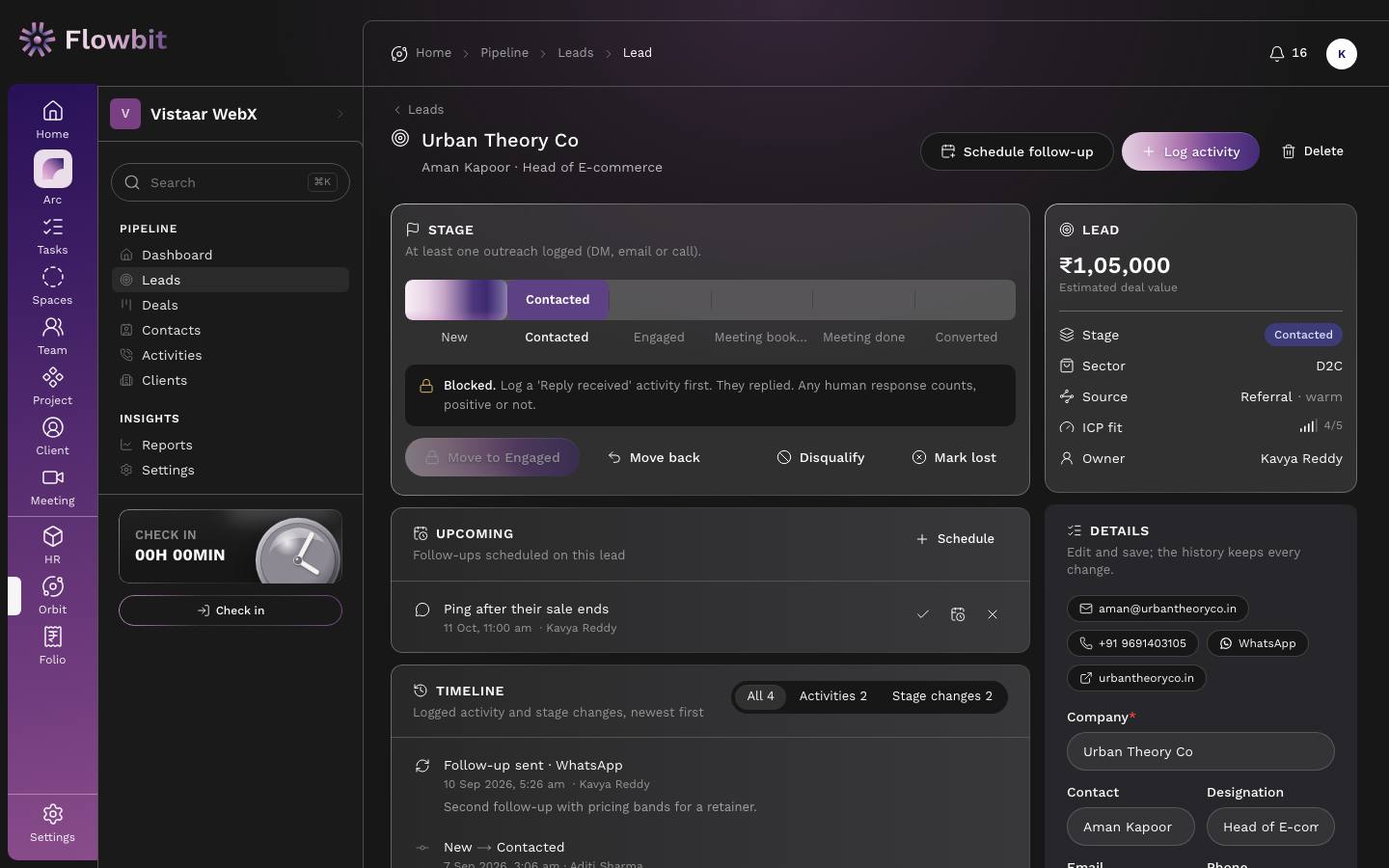This screenshot has height=868, width=1389.
Task: Open the Client app icon
Action: tap(52, 436)
